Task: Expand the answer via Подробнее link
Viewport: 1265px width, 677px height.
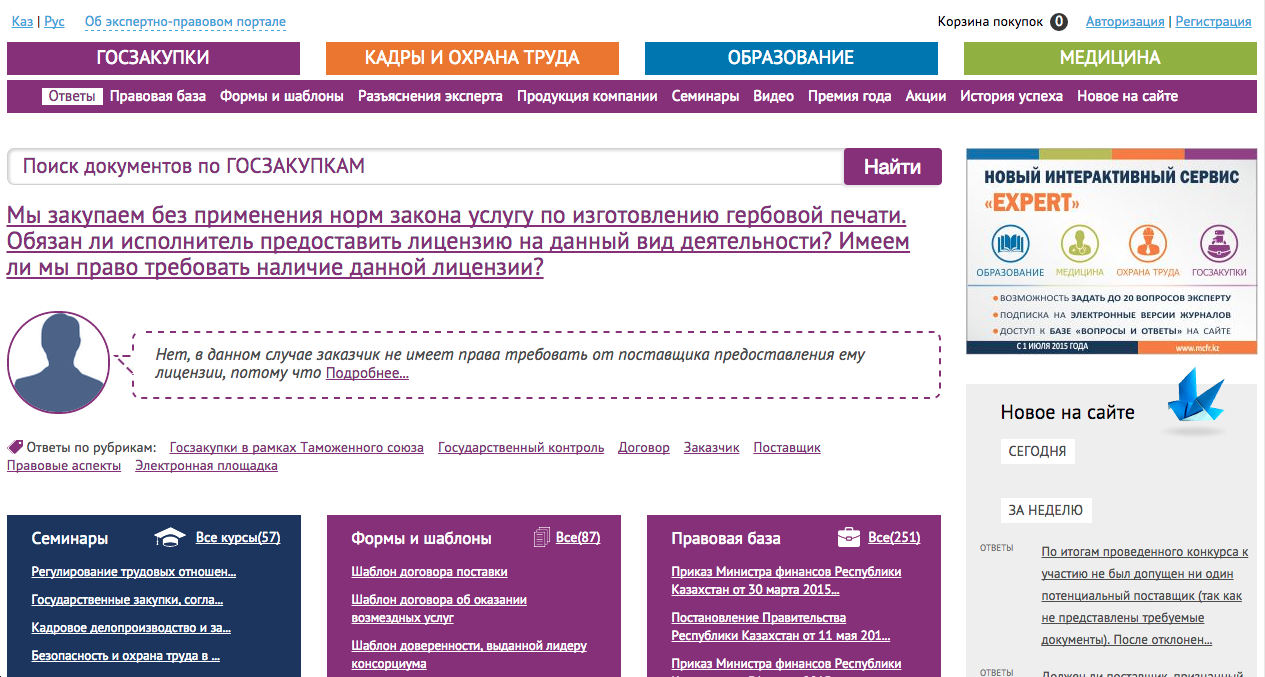Action: pos(367,373)
